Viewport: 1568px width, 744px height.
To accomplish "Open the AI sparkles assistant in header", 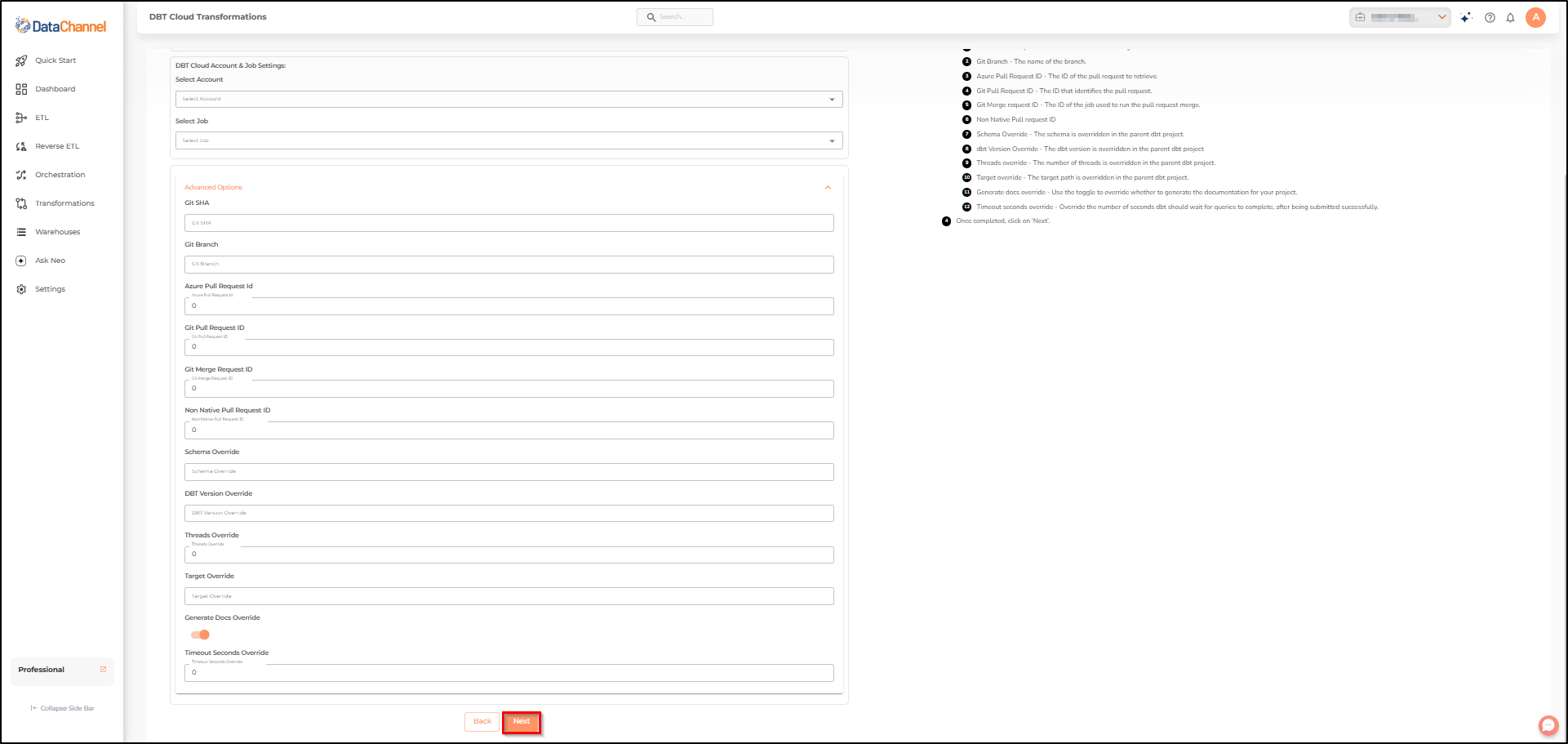I will (1467, 17).
